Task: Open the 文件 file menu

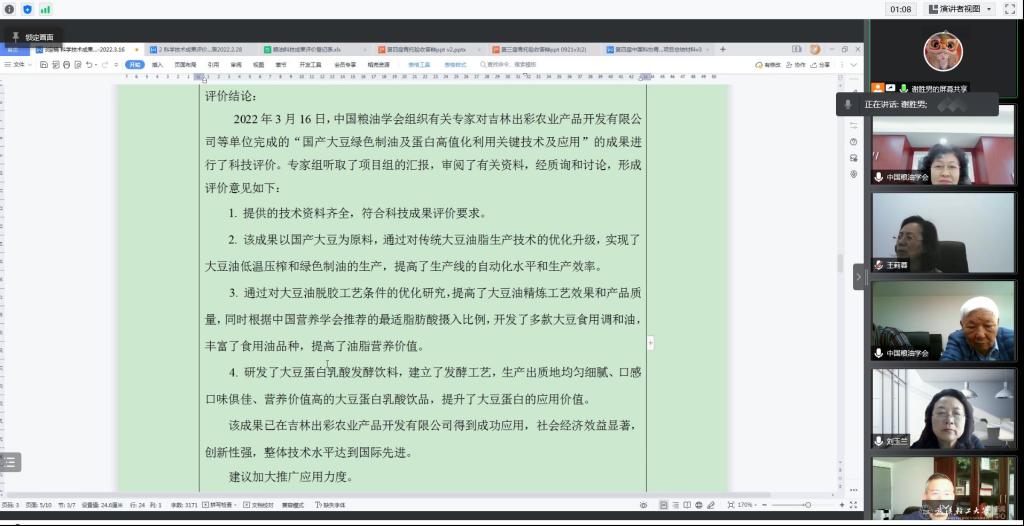Action: pyautogui.click(x=18, y=65)
